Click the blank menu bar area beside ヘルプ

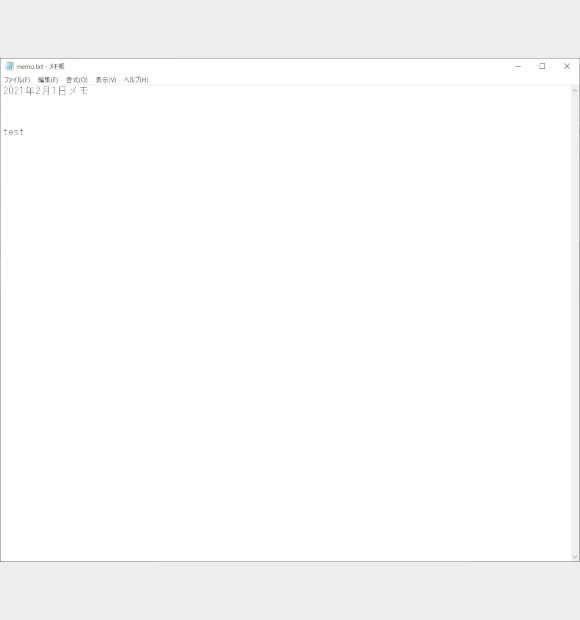(x=356, y=80)
